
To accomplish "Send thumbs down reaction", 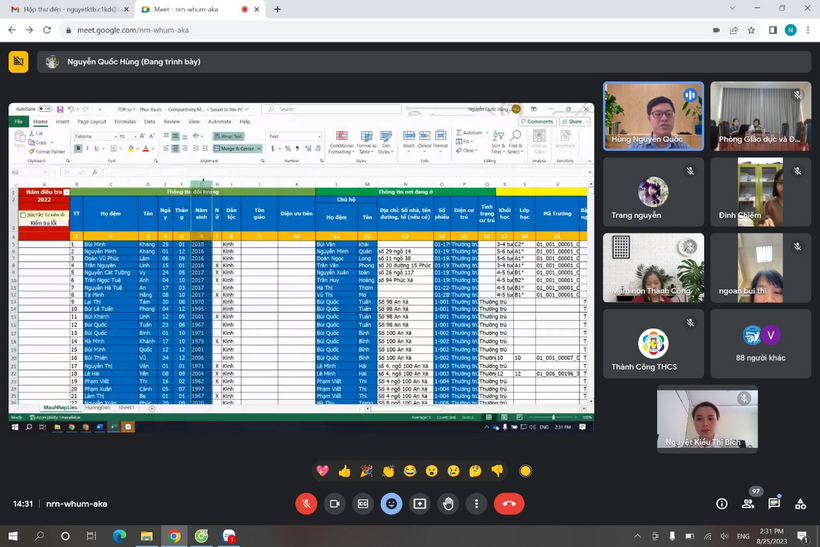I will [497, 471].
